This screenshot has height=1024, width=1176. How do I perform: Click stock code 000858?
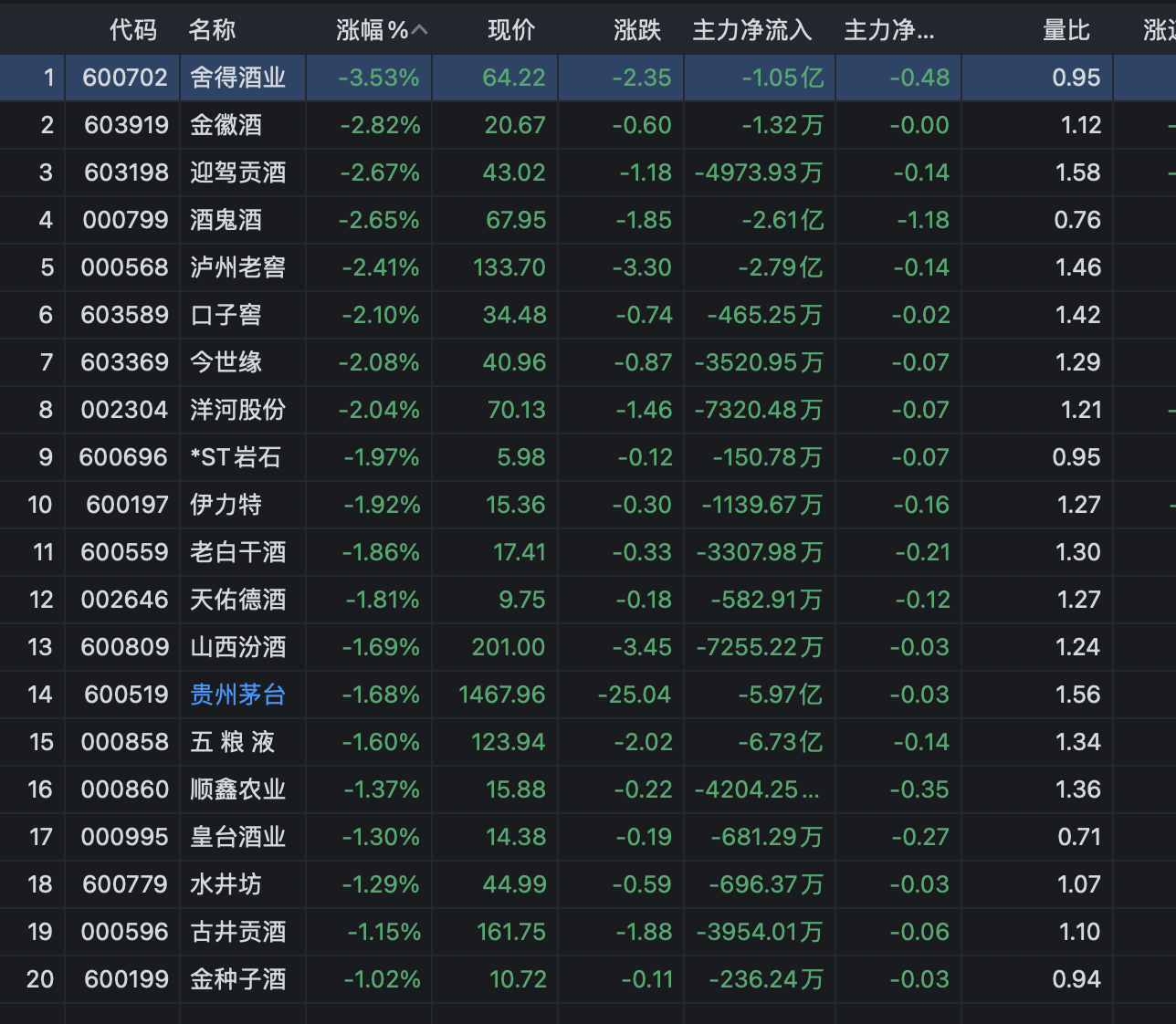(125, 742)
